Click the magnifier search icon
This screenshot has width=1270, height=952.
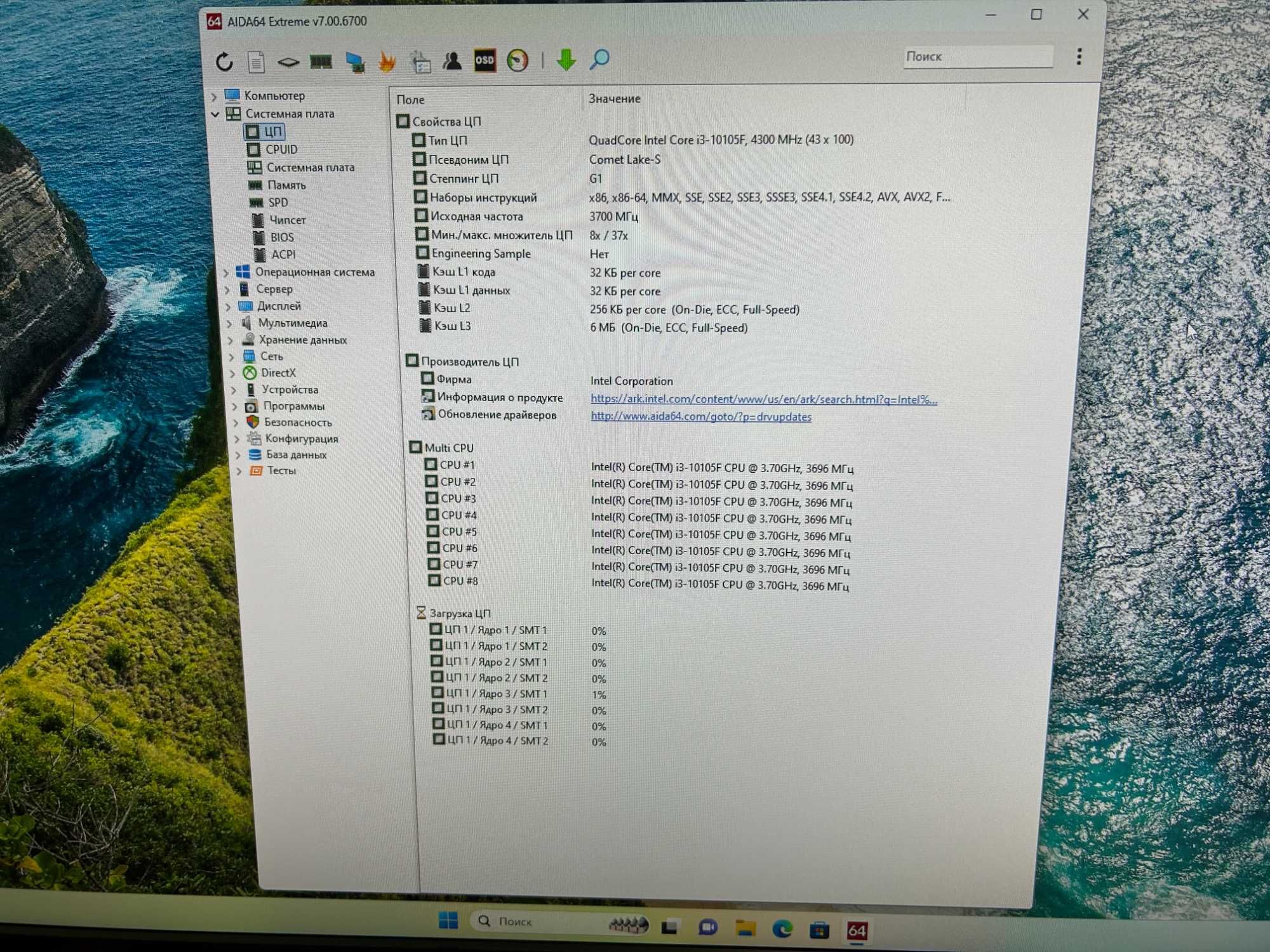coord(599,60)
